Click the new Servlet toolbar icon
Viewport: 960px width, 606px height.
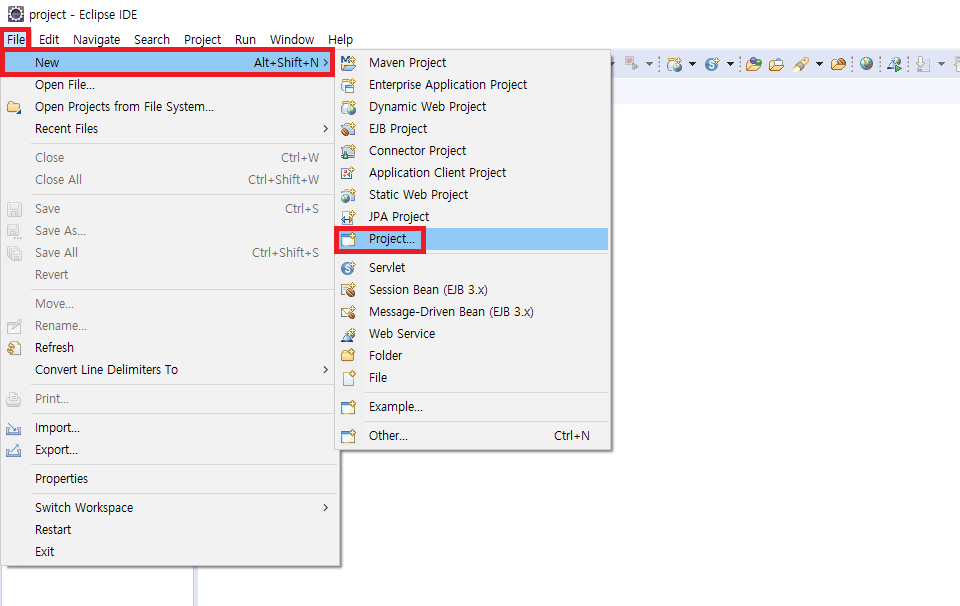[712, 64]
